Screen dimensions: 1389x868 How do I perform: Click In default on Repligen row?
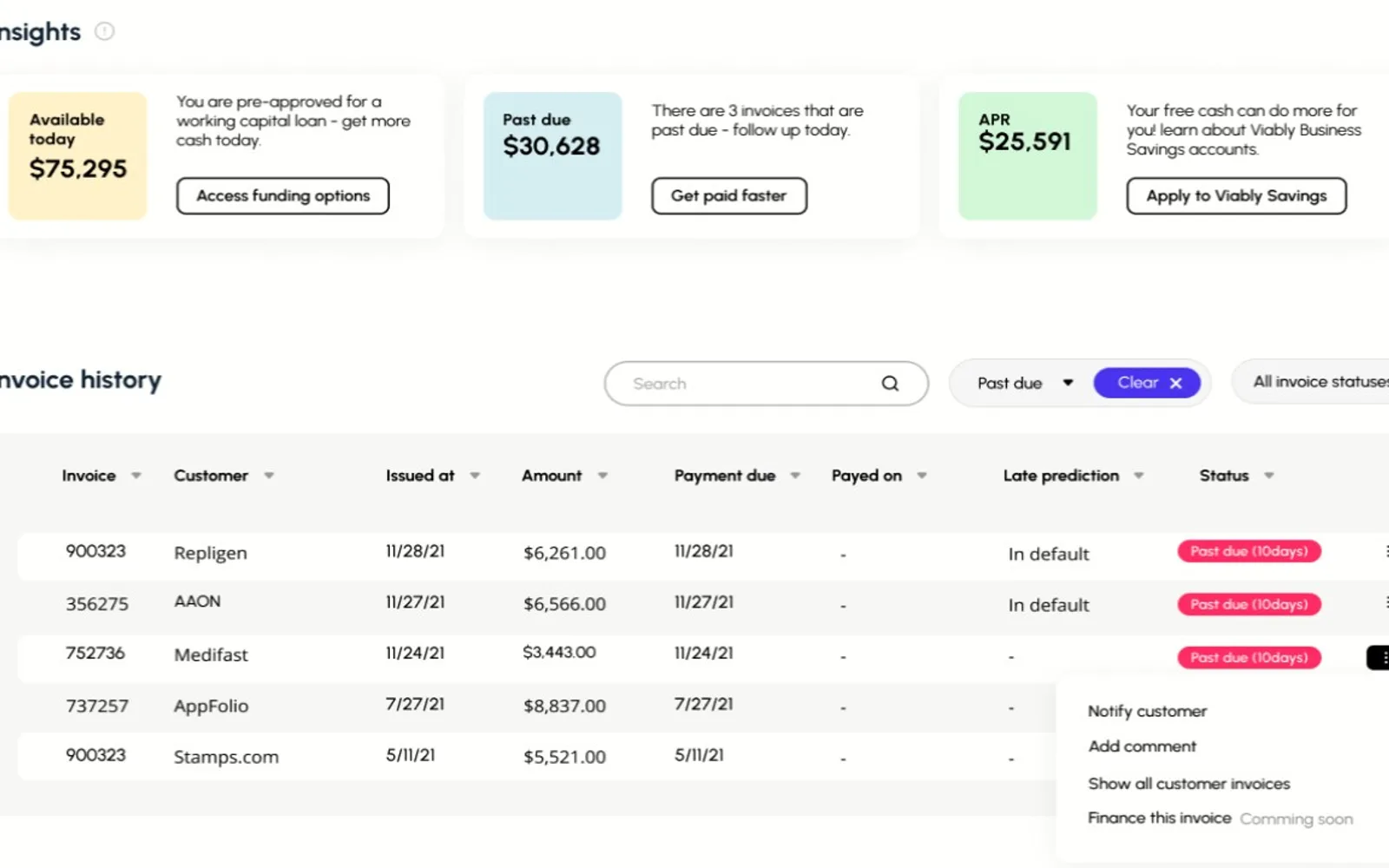click(1049, 554)
